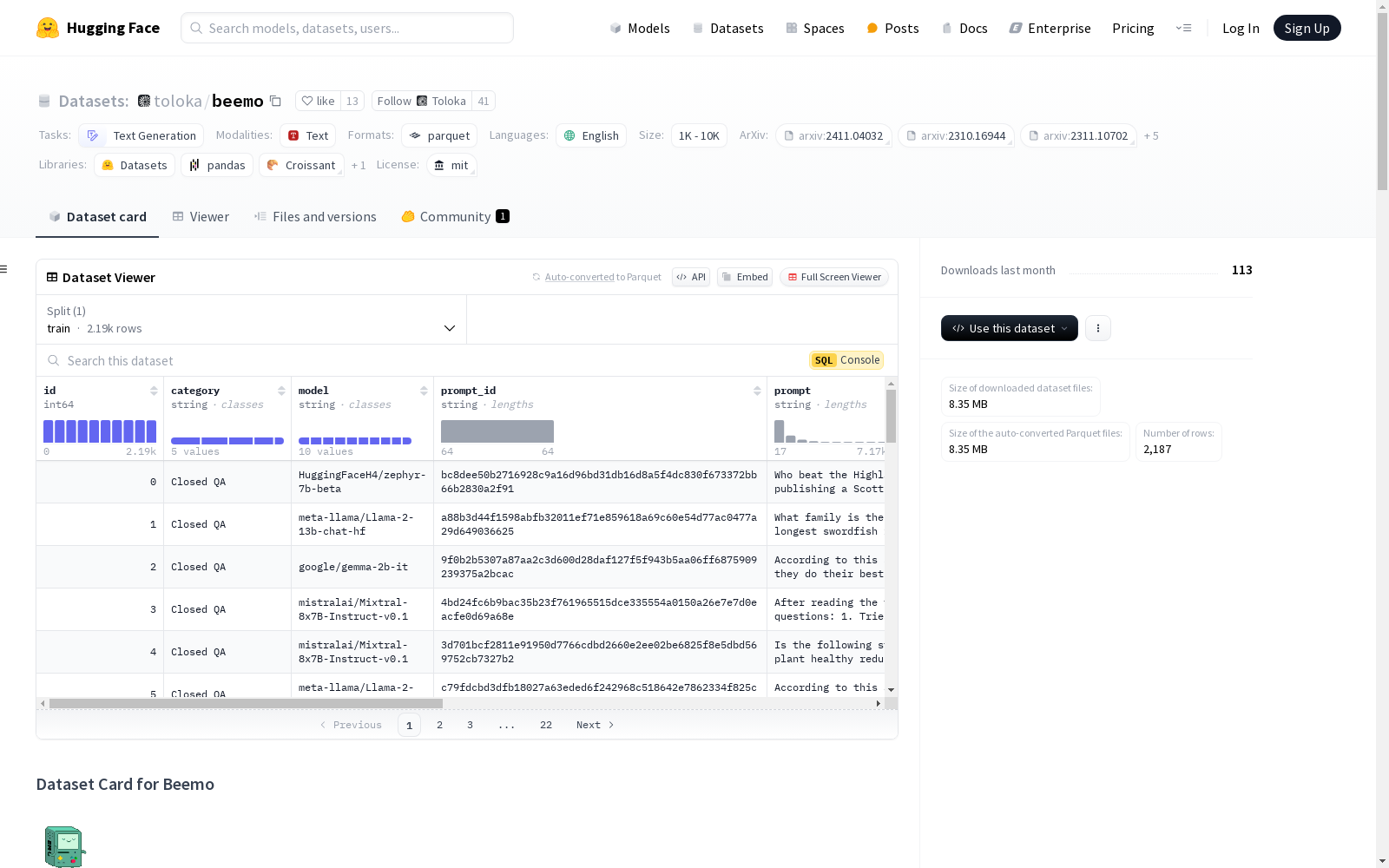Image resolution: width=1389 pixels, height=868 pixels.
Task: Click the id column histogram
Action: (100, 431)
